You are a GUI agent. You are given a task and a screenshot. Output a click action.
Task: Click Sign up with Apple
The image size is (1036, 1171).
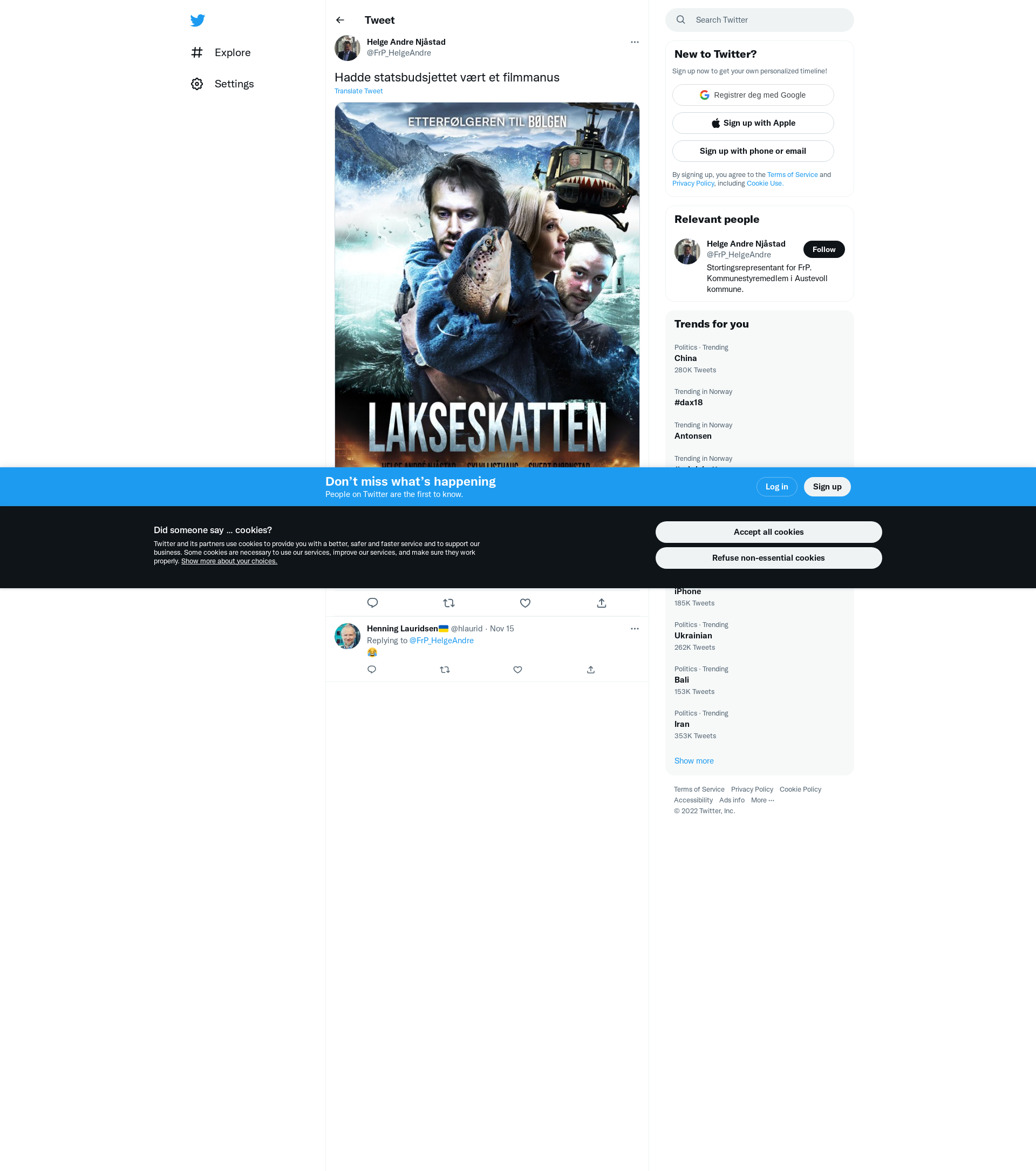753,123
